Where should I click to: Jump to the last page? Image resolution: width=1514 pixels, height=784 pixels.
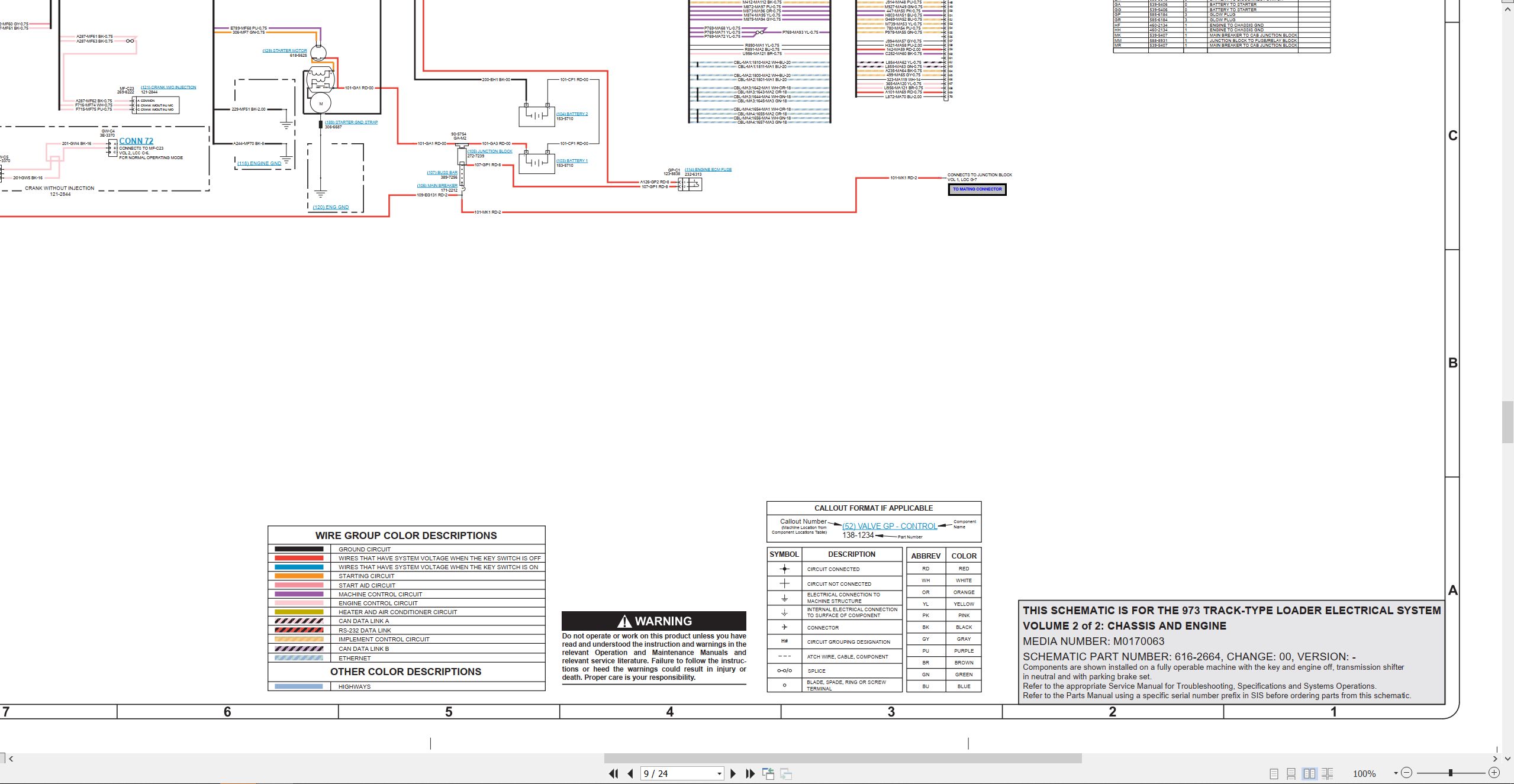(x=750, y=773)
